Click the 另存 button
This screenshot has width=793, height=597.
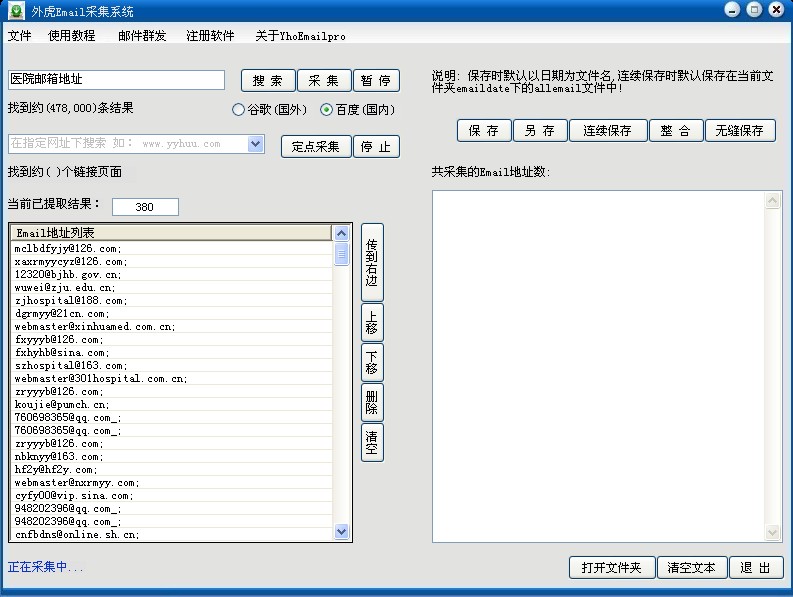coord(540,131)
